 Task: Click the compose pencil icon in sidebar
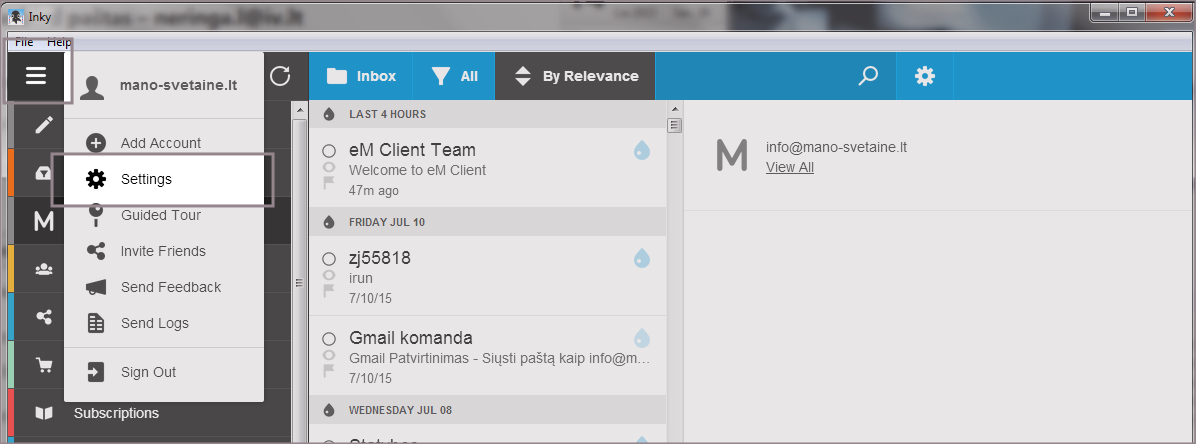[43, 125]
